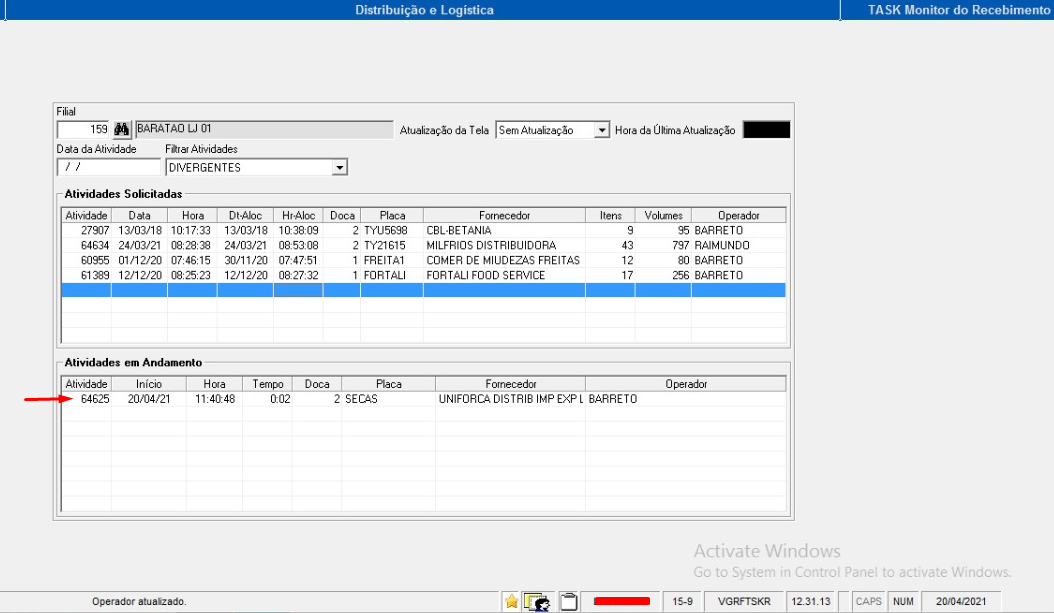1054x613 pixels.
Task: Click Hora column header in Atividades Solicitadas
Action: point(192,216)
